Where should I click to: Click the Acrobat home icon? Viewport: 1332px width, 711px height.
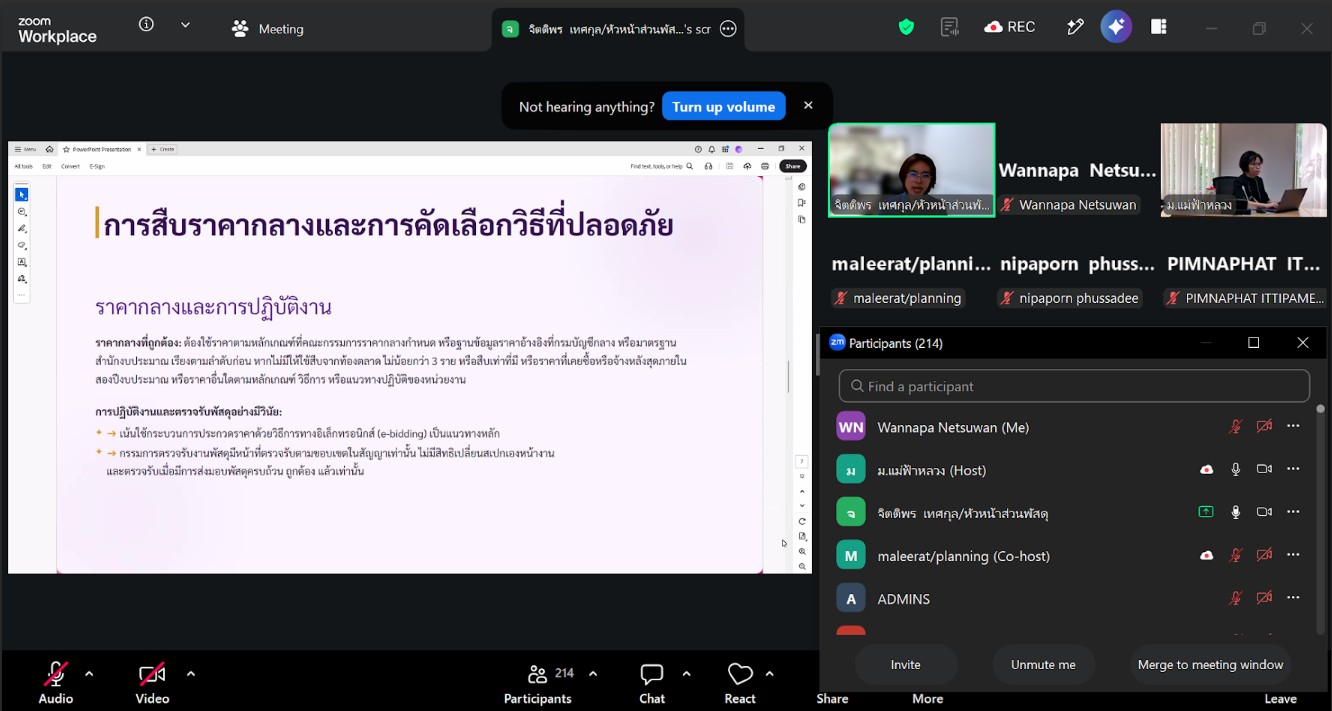coord(50,149)
